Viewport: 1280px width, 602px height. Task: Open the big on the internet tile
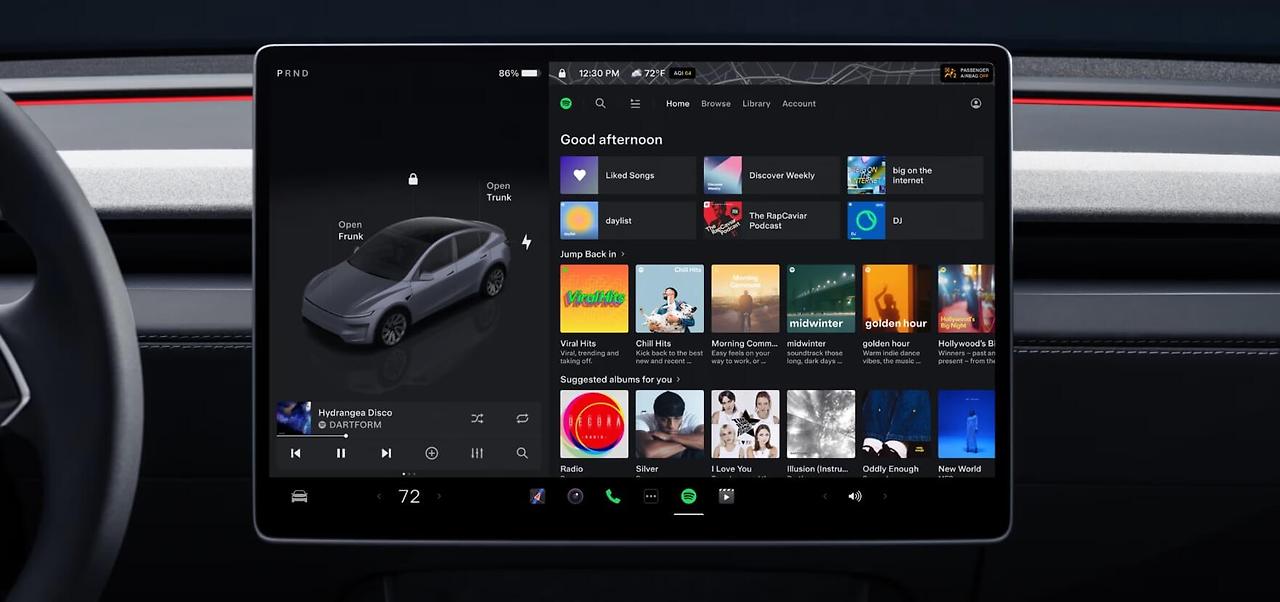[x=915, y=175]
